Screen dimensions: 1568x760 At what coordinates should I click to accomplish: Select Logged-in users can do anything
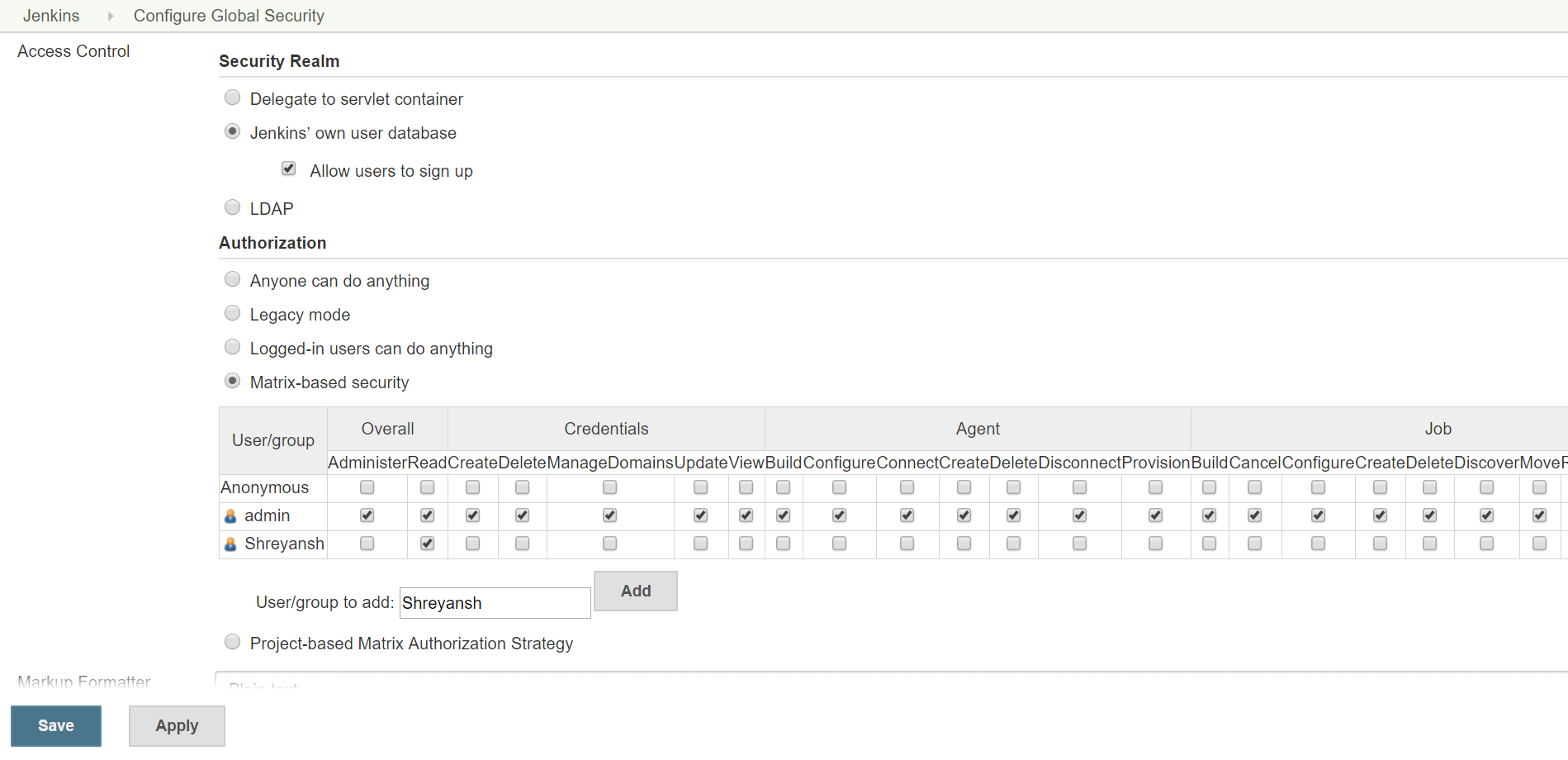click(x=233, y=347)
